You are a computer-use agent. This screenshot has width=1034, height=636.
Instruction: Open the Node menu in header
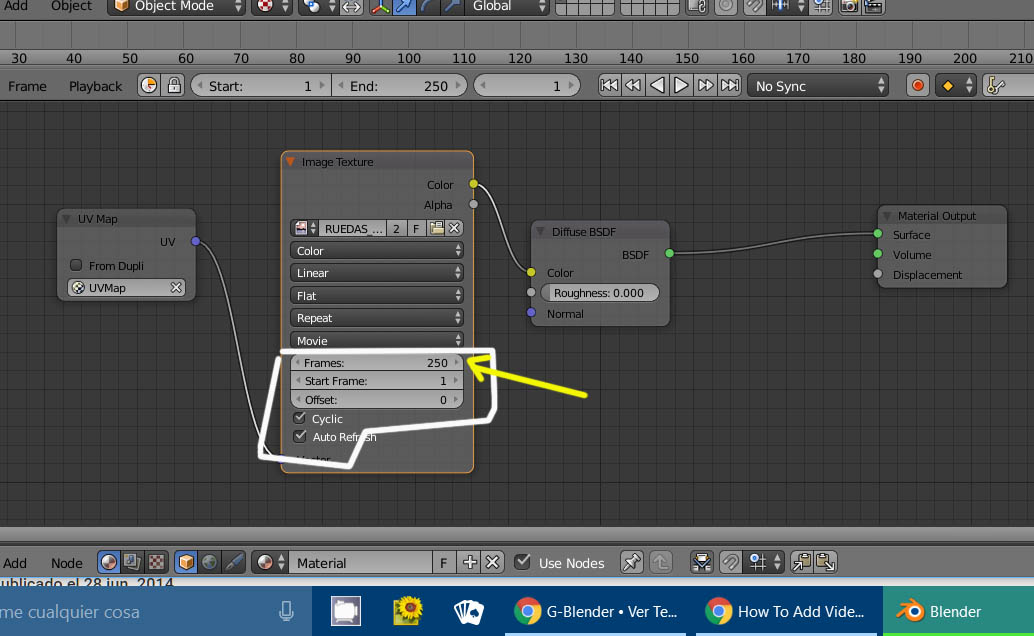67,563
